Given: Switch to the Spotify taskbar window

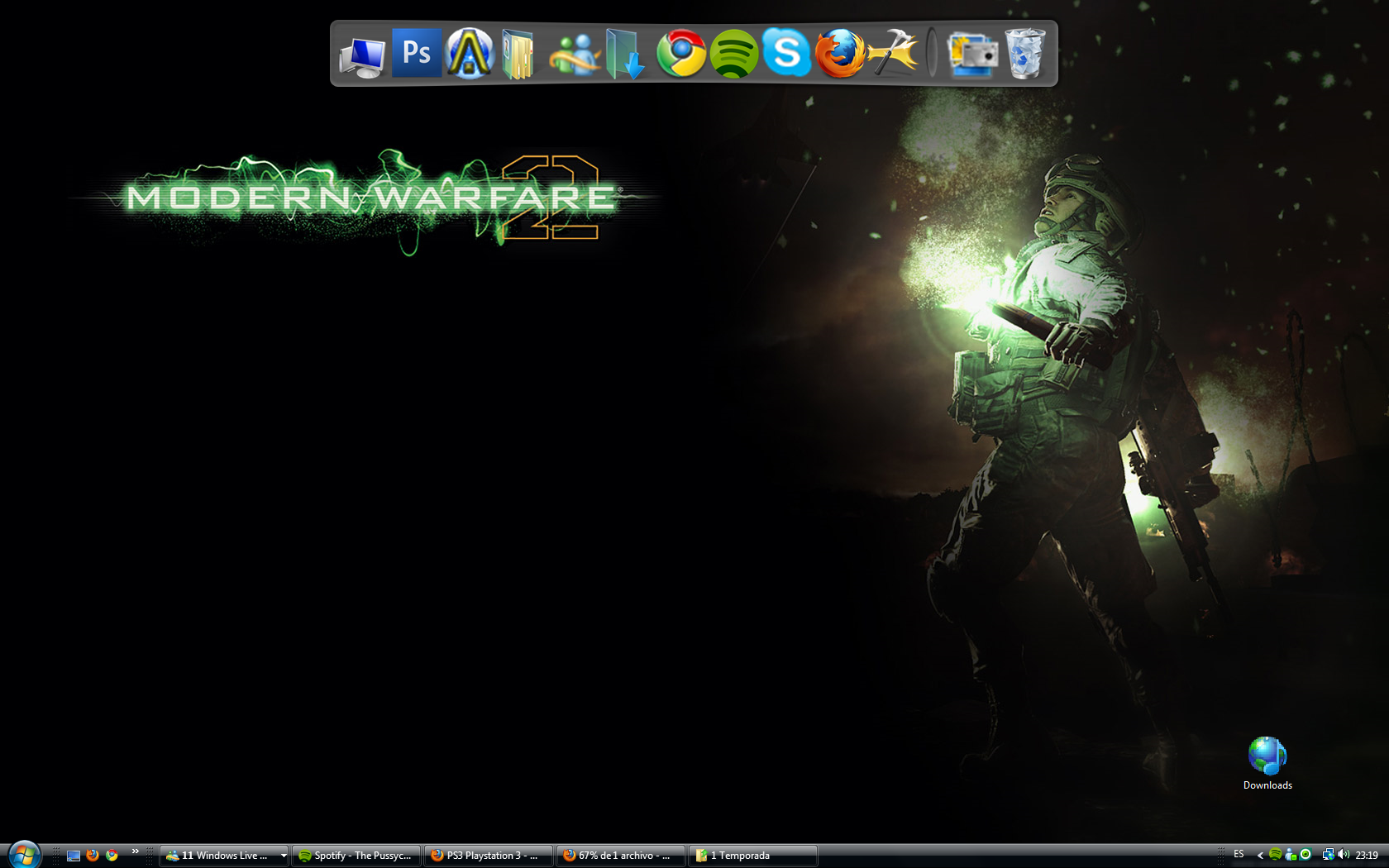Looking at the screenshot, I should pos(356,856).
